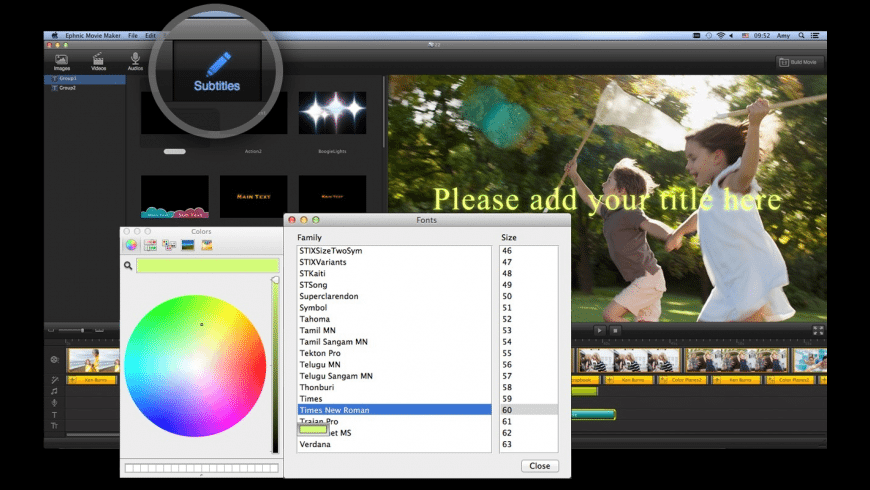The image size is (870, 490).
Task: Select the Thonburi font family
Action: (x=394, y=387)
